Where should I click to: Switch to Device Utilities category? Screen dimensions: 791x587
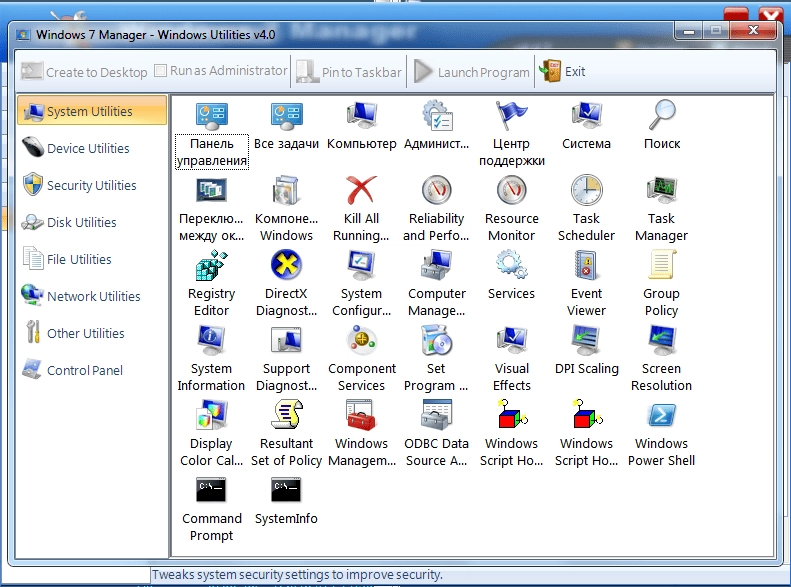[92, 148]
